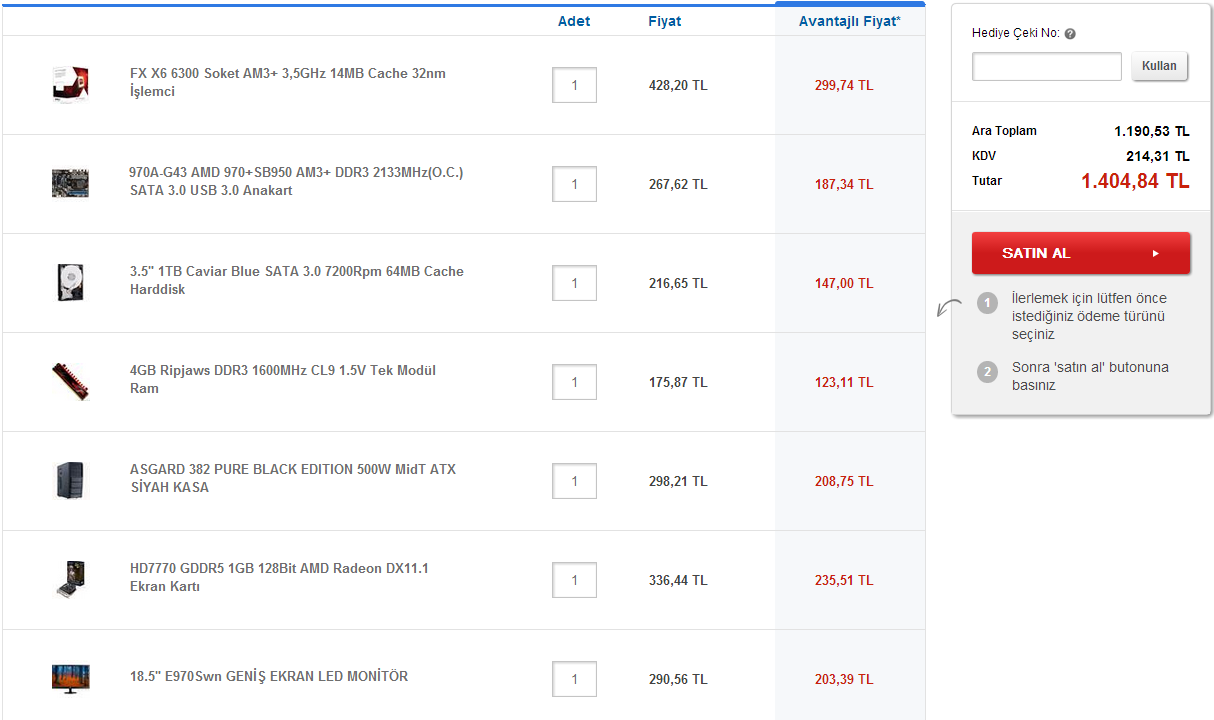
Task: Click quantity box for the 970A-G43 motherboard
Action: (x=574, y=184)
